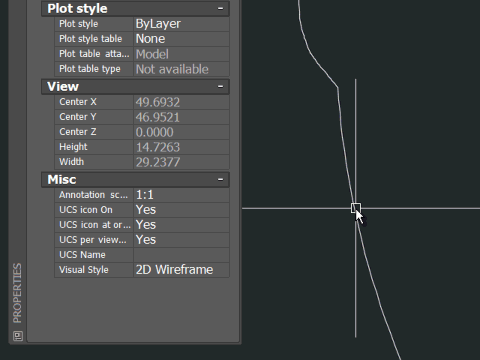480x360 pixels.
Task: Click the PROPERTIES vertical title bar
Action: [x=17, y=293]
